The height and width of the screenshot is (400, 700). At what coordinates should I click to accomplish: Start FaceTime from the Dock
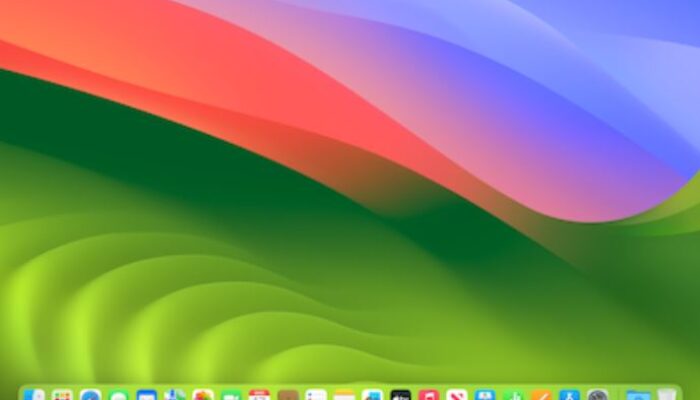pyautogui.click(x=231, y=395)
